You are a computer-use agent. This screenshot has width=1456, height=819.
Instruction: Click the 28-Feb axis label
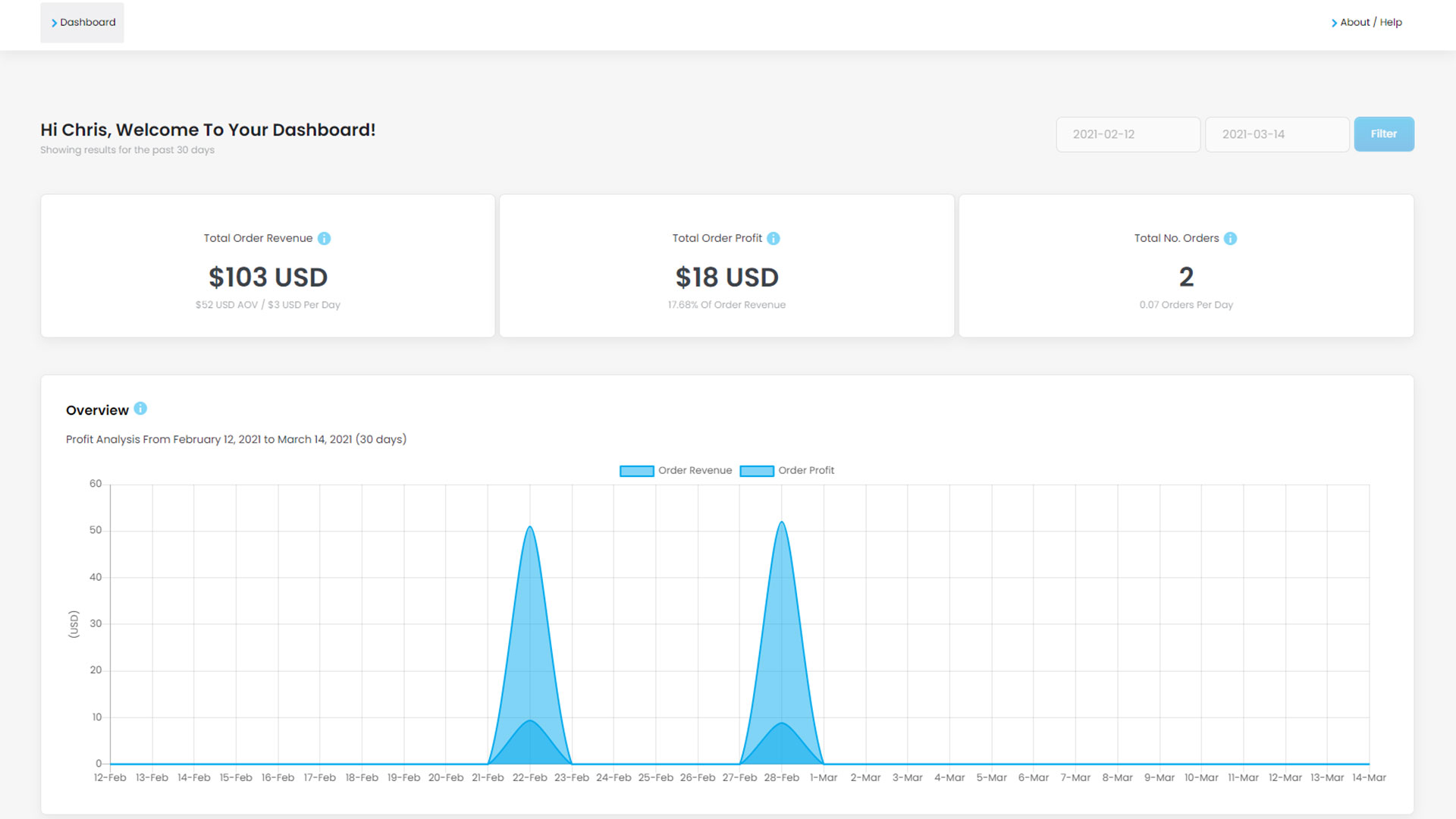(781, 778)
